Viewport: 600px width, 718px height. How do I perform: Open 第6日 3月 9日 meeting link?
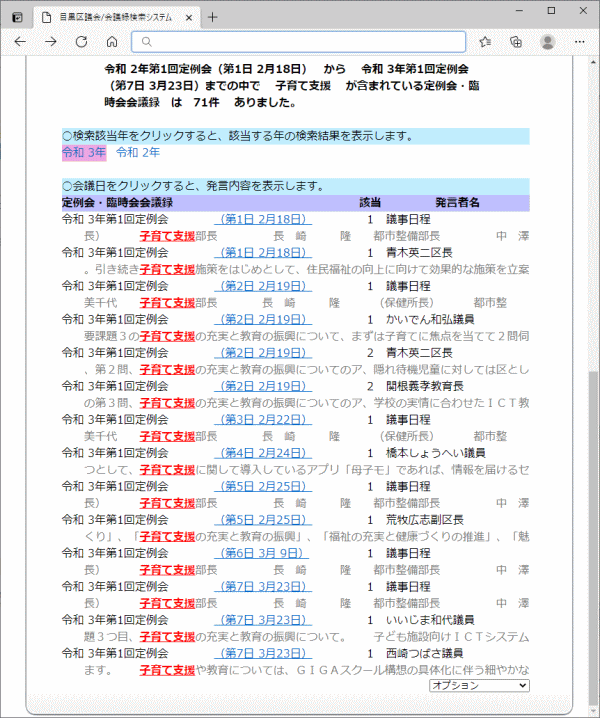pyautogui.click(x=262, y=554)
